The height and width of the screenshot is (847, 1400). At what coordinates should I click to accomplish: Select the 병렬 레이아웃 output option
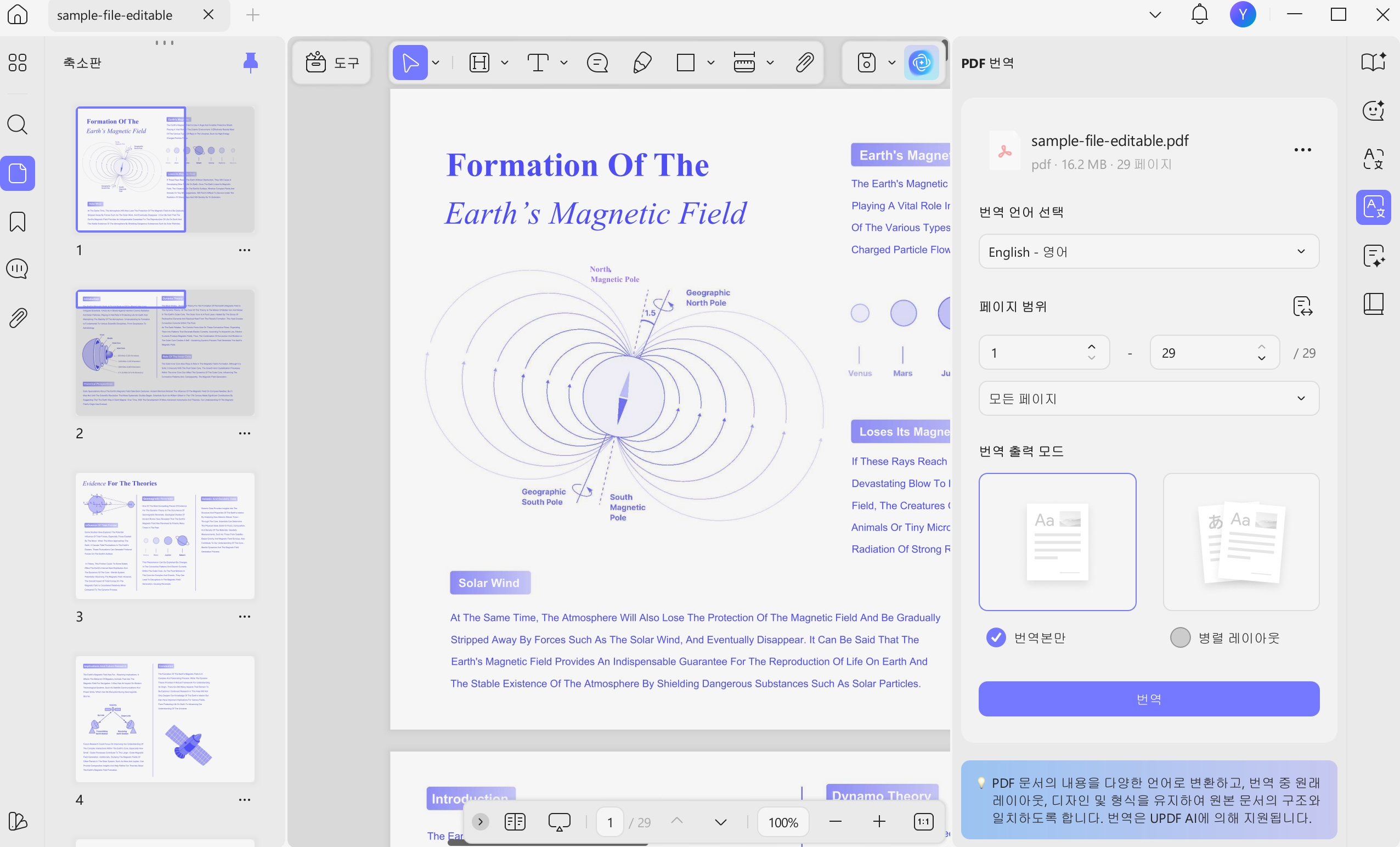click(x=1224, y=637)
